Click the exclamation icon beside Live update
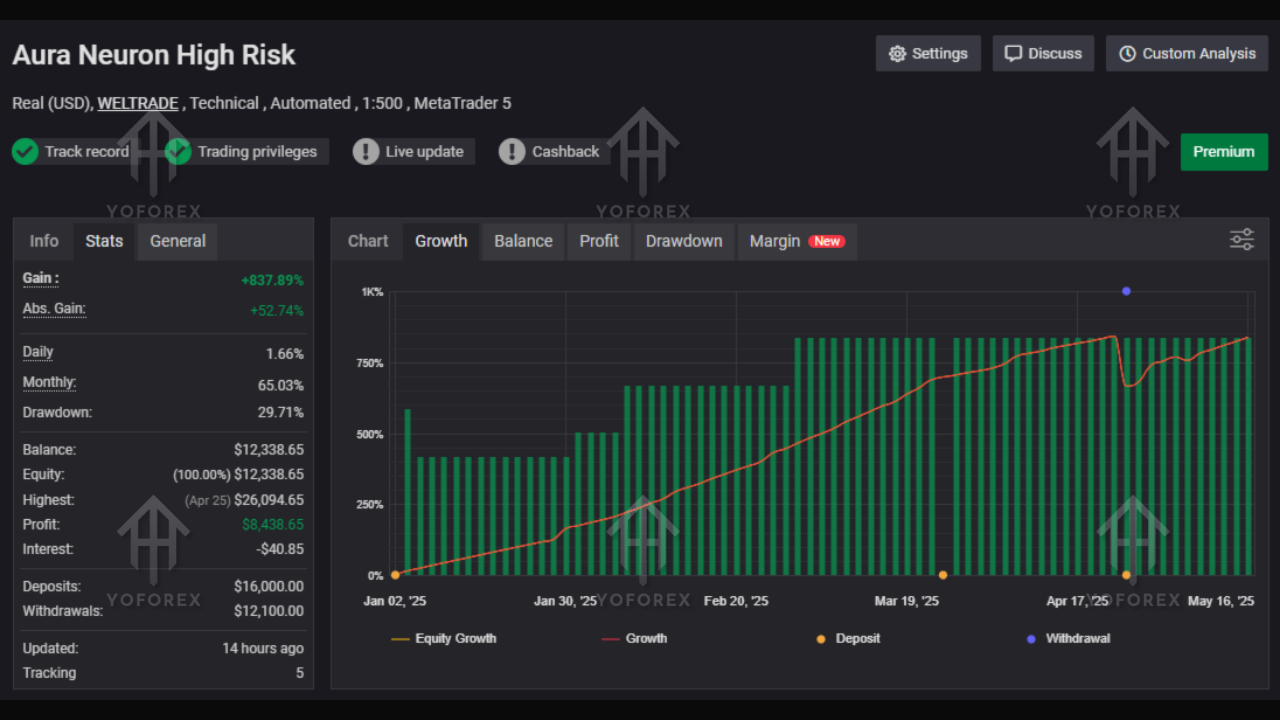 click(x=365, y=151)
